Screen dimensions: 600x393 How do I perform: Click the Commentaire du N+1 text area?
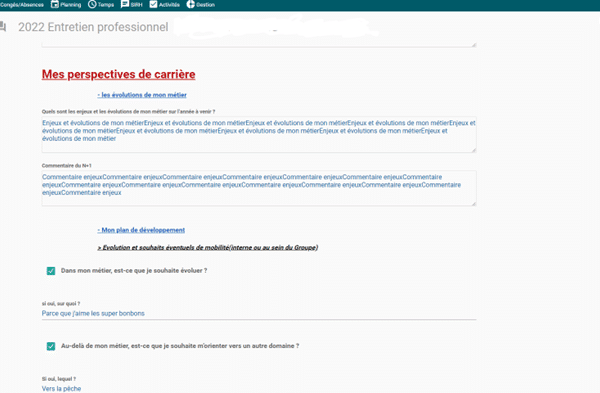tap(259, 188)
